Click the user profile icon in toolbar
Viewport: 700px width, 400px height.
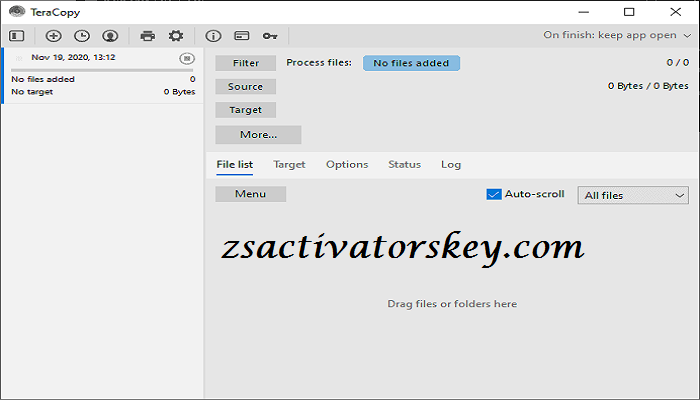click(110, 36)
